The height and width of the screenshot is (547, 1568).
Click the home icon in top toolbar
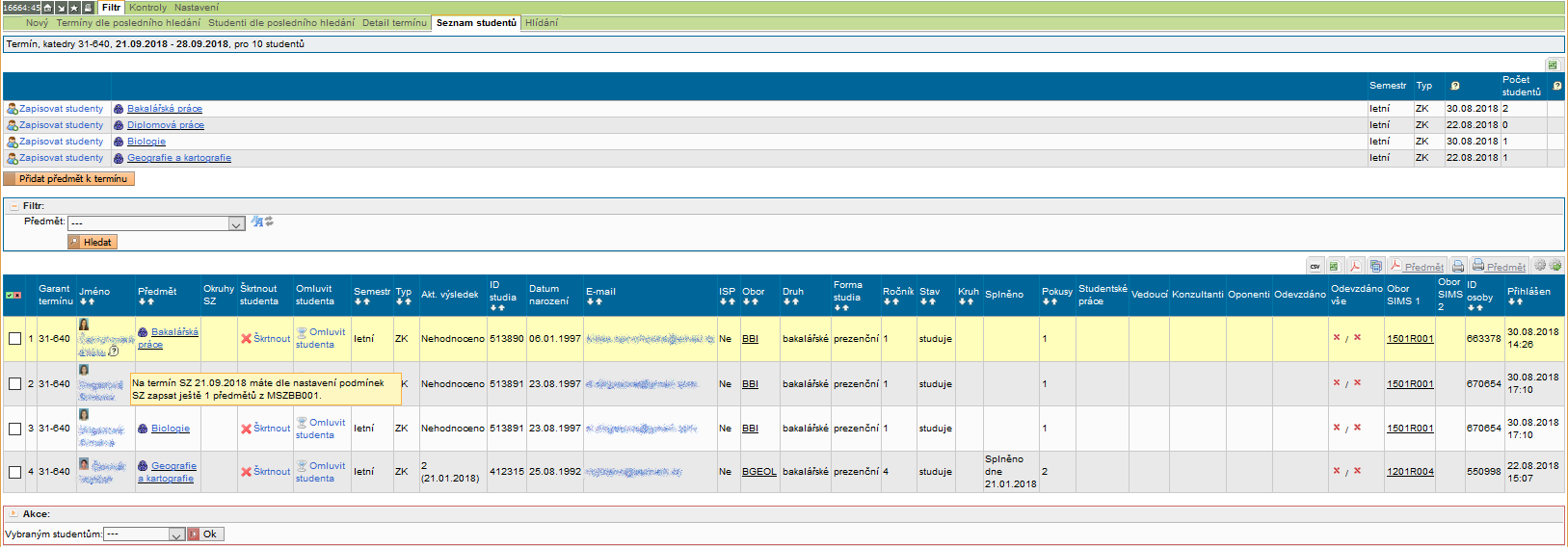point(47,8)
